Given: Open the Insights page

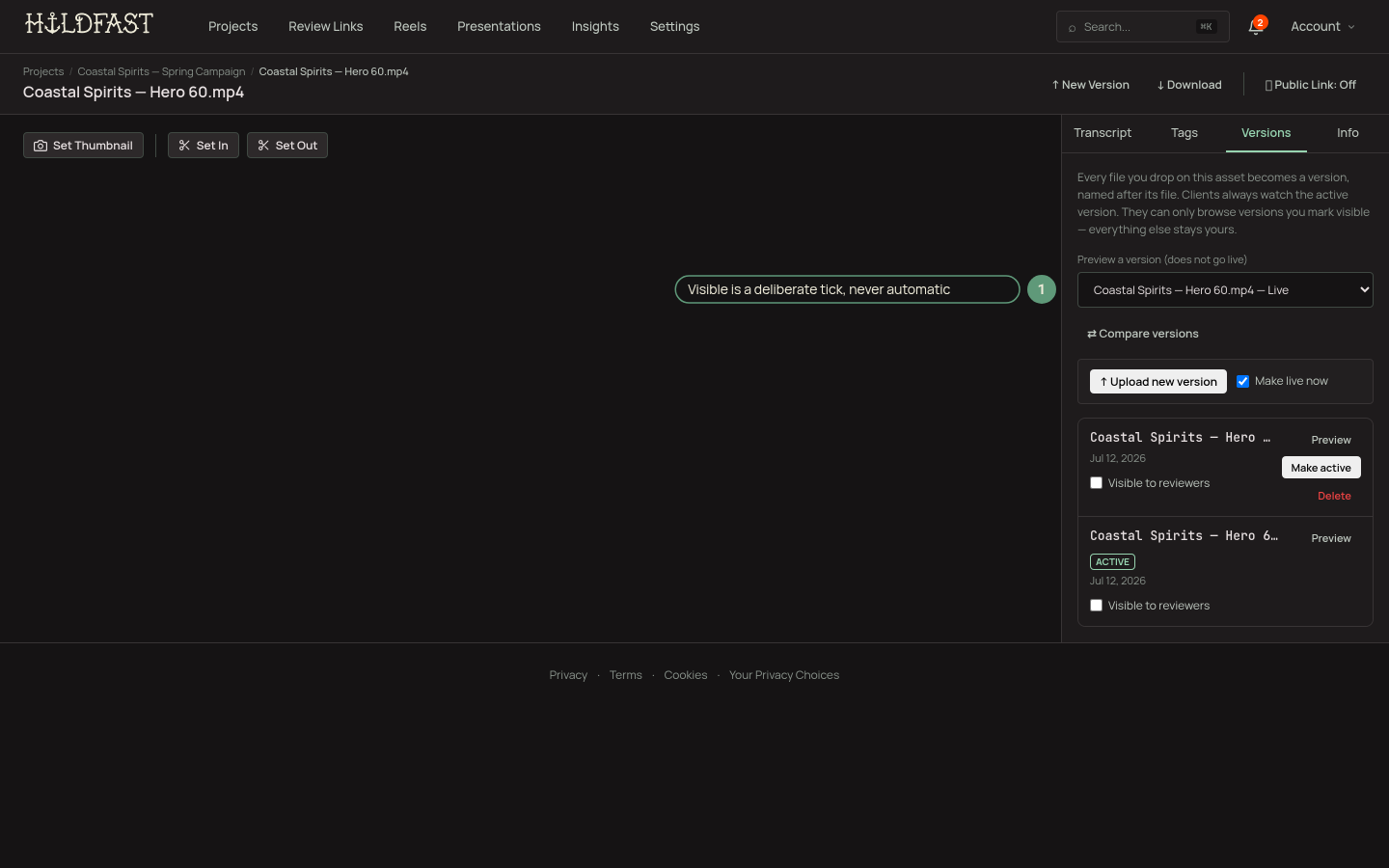Looking at the screenshot, I should tap(595, 27).
